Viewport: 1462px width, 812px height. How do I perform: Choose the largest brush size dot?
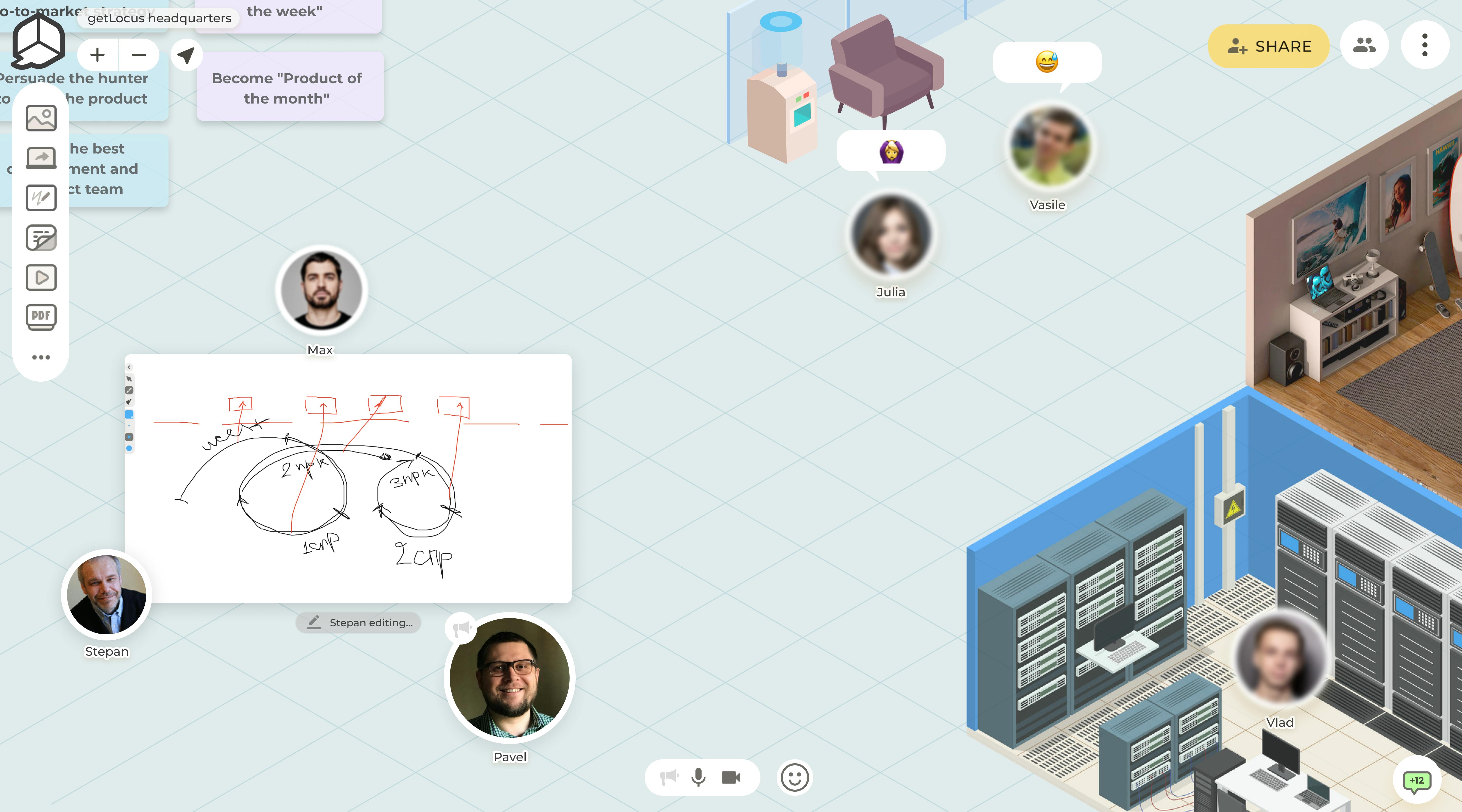point(129,448)
